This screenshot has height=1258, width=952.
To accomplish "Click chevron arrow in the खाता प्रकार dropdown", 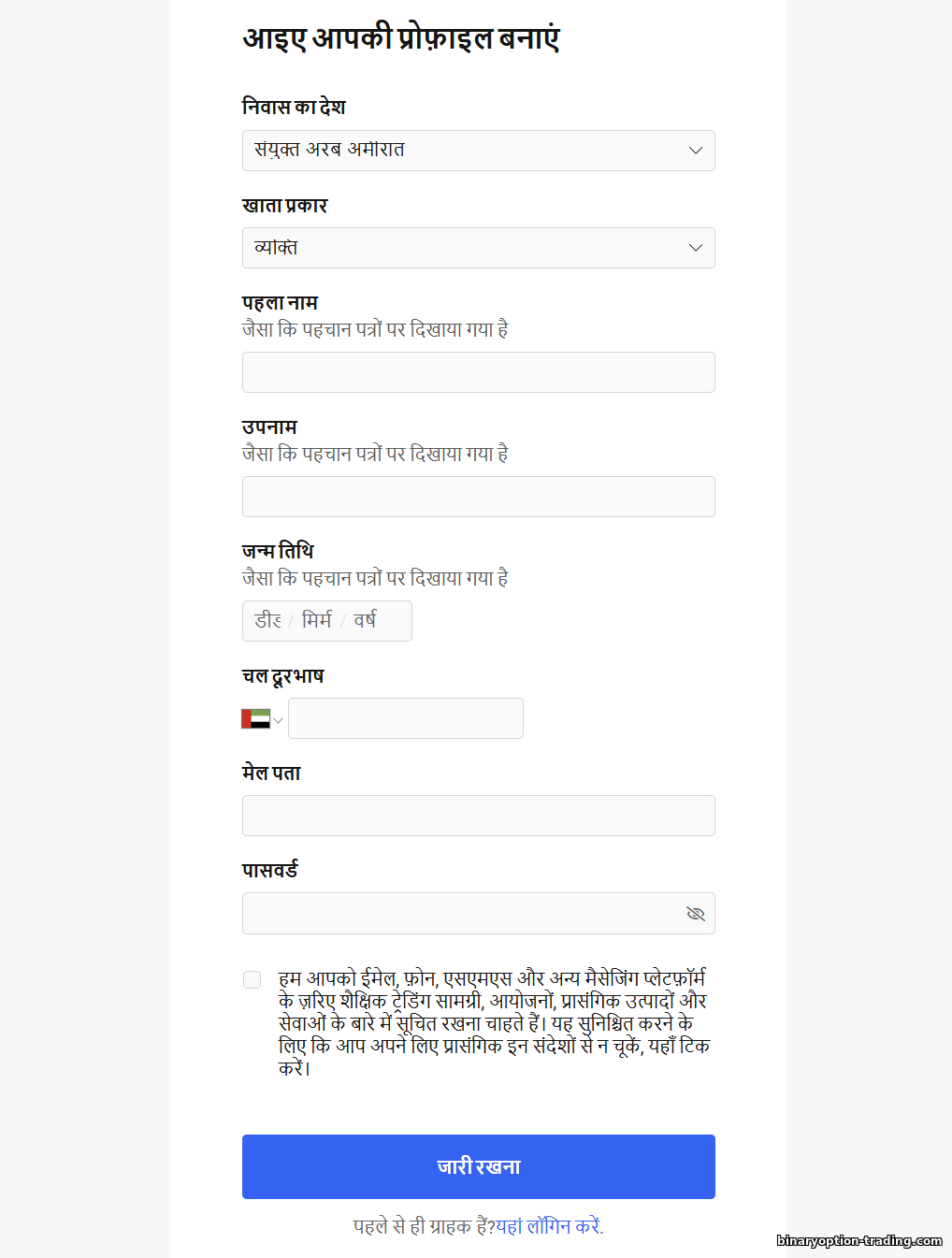I will pos(695,248).
